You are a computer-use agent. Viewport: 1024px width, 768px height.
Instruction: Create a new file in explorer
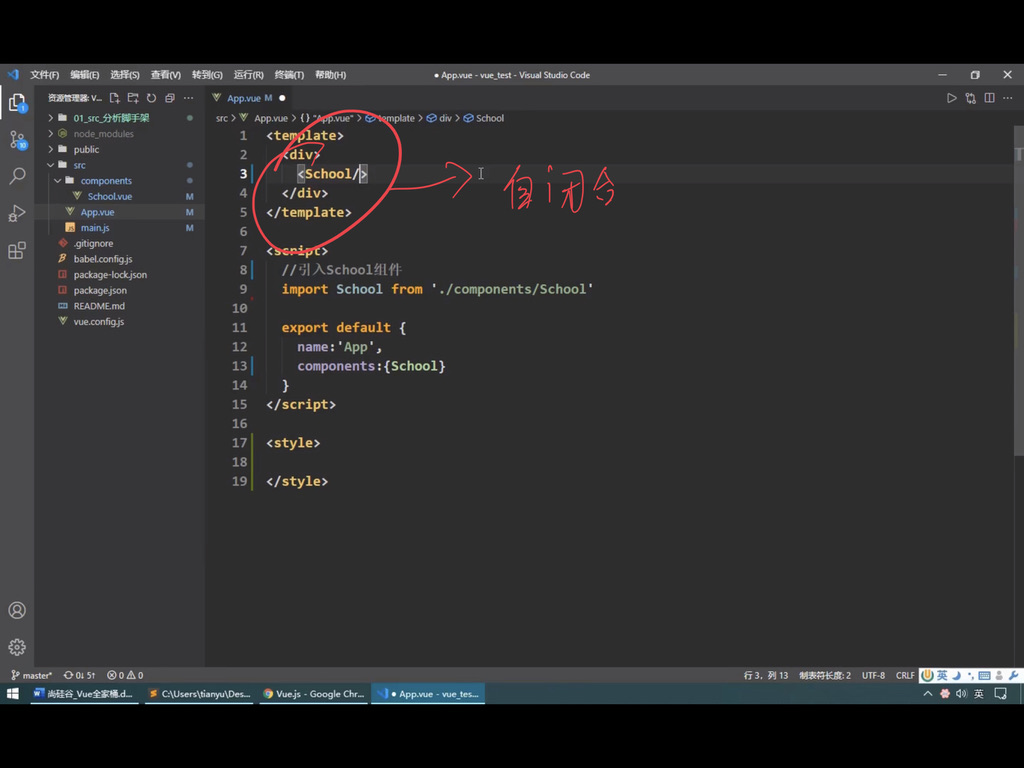[115, 98]
